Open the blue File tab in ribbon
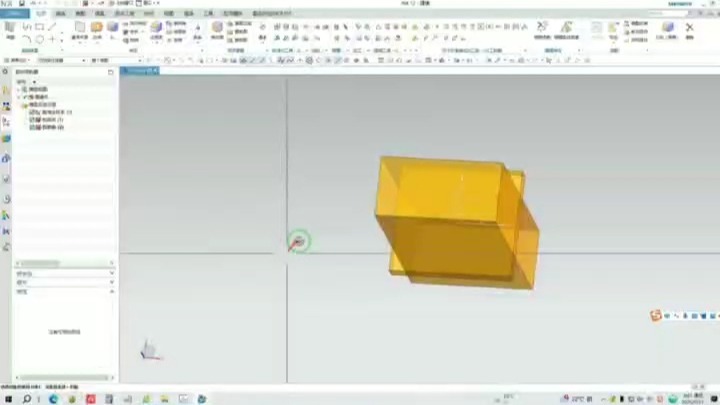Viewport: 720px width, 405px height. 15,13
